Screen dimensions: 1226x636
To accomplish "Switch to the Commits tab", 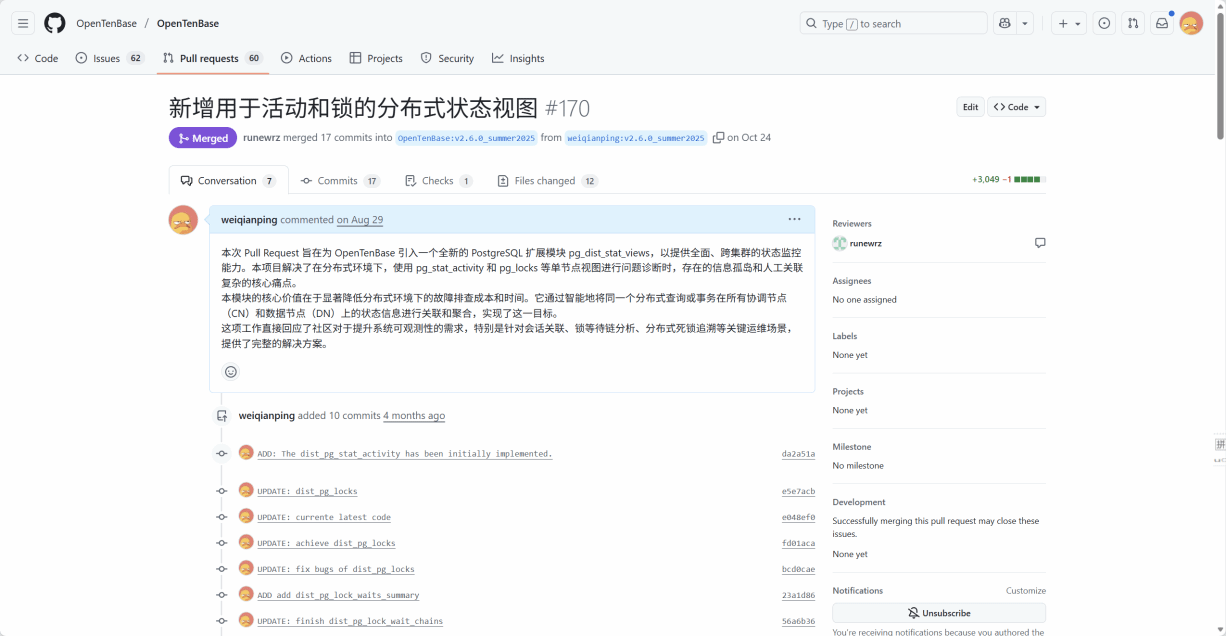I will 342,181.
